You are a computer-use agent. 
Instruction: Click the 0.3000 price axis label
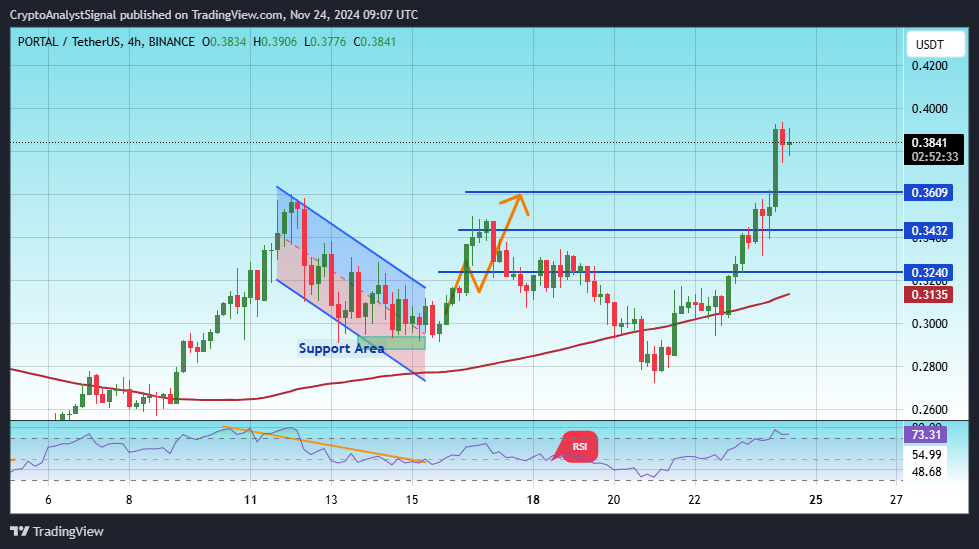pos(930,324)
